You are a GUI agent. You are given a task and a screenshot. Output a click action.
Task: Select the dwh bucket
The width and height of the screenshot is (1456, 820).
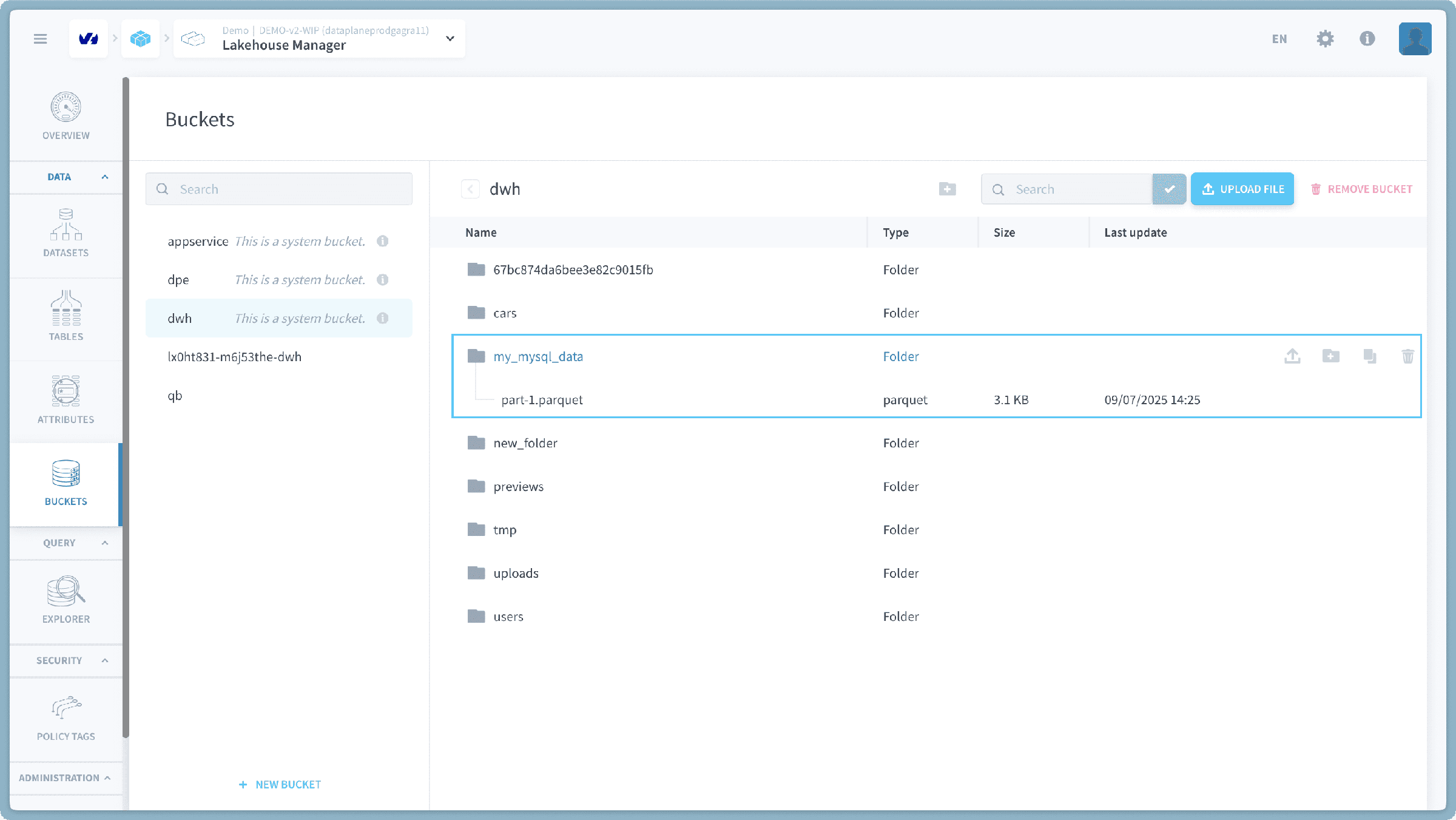pyautogui.click(x=279, y=319)
